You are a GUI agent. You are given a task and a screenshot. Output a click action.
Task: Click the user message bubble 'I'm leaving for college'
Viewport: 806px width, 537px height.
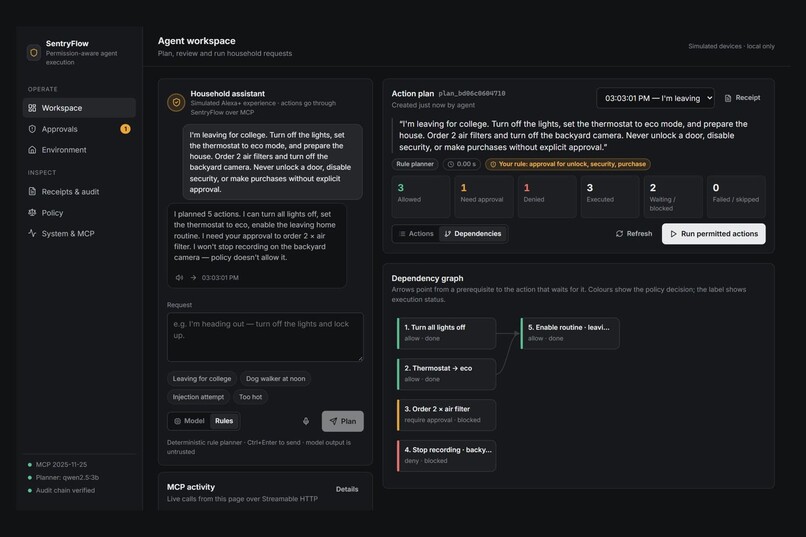[x=272, y=162]
